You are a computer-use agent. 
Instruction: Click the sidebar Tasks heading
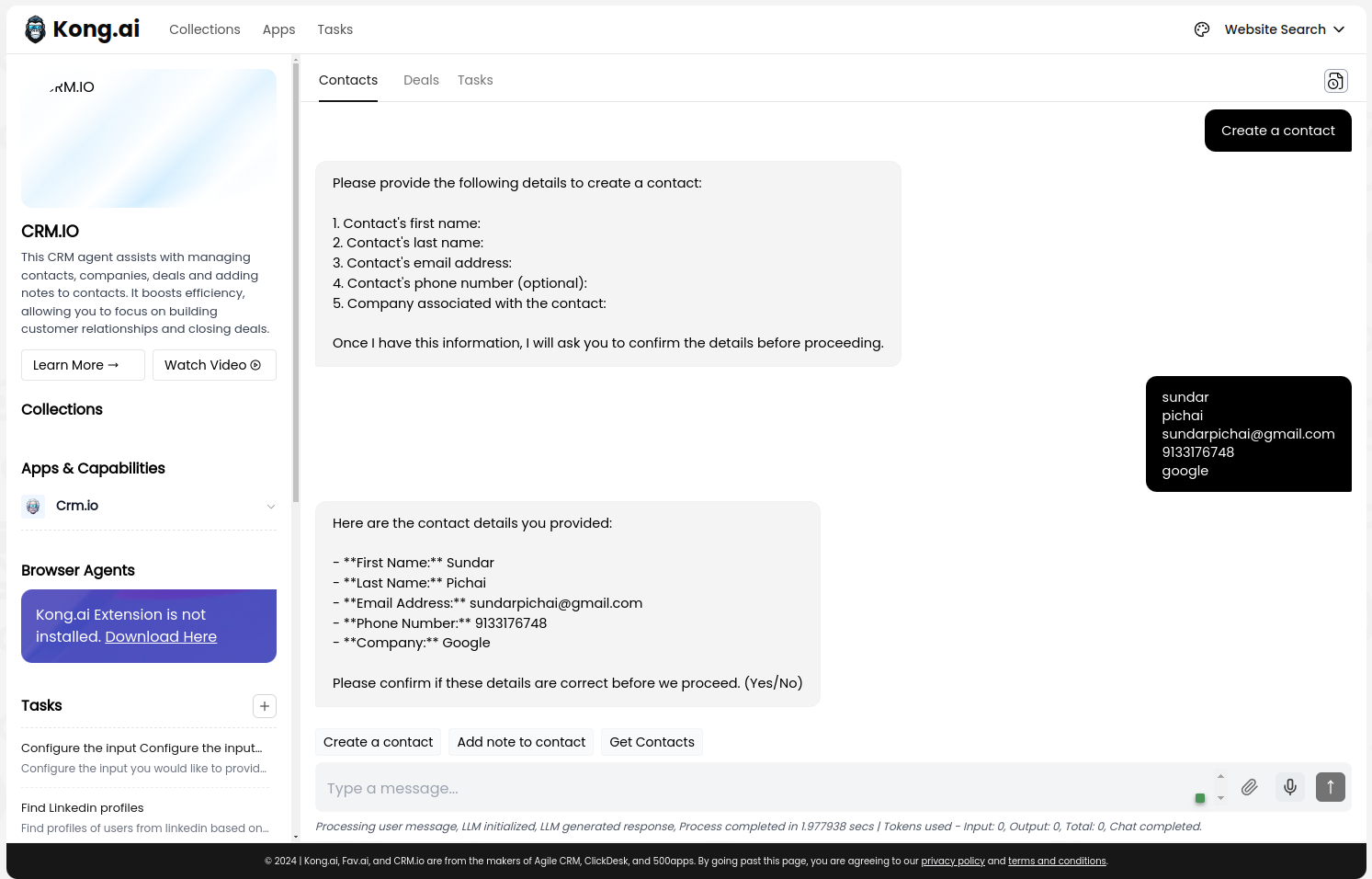41,705
